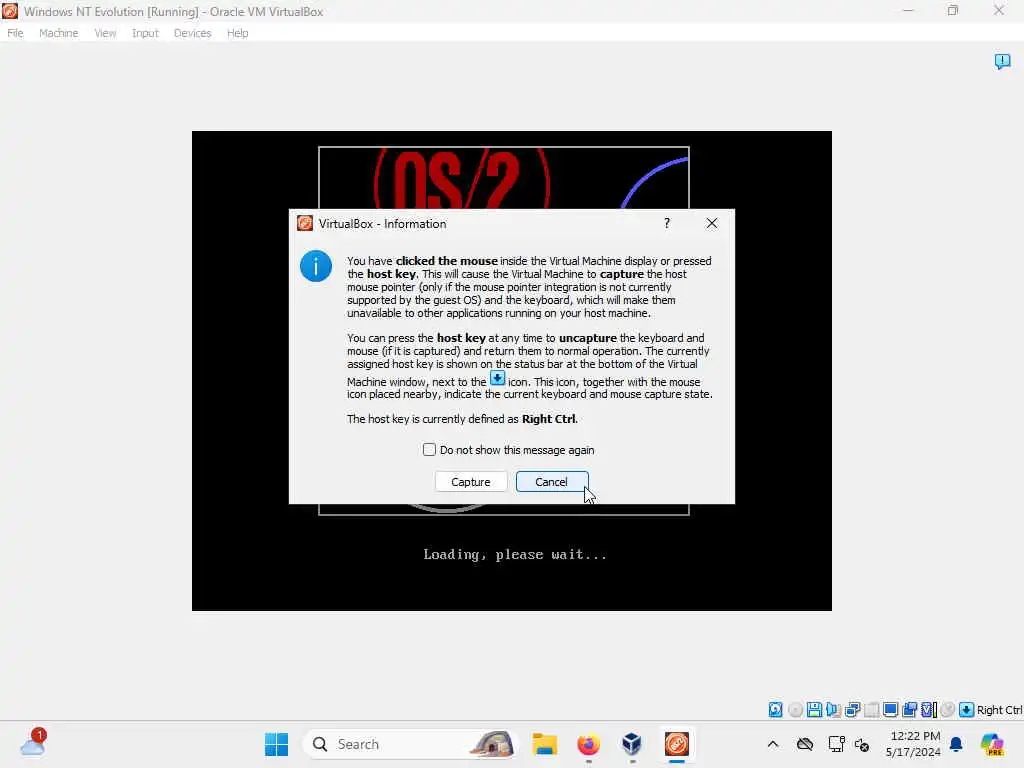This screenshot has height=768, width=1024.
Task: Click the OneDrive cloud tray icon
Action: pos(805,744)
